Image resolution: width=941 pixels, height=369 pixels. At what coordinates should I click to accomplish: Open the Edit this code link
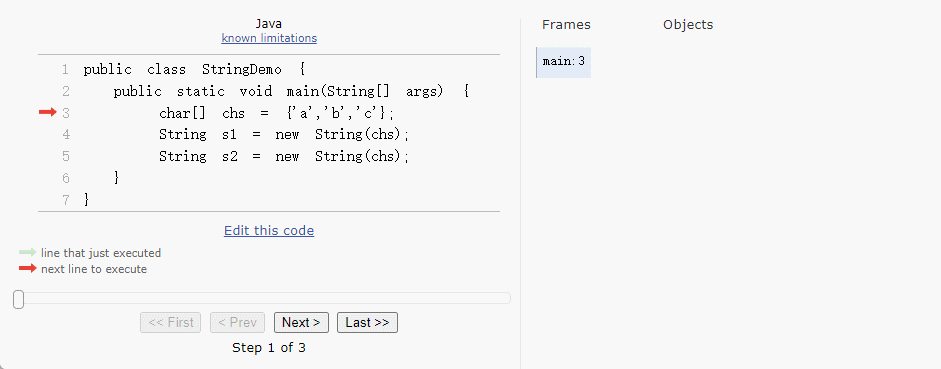(269, 230)
